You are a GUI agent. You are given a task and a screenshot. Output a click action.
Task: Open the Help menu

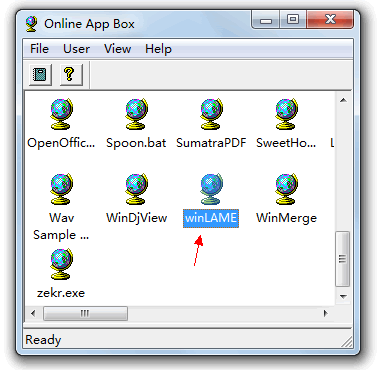pyautogui.click(x=158, y=49)
